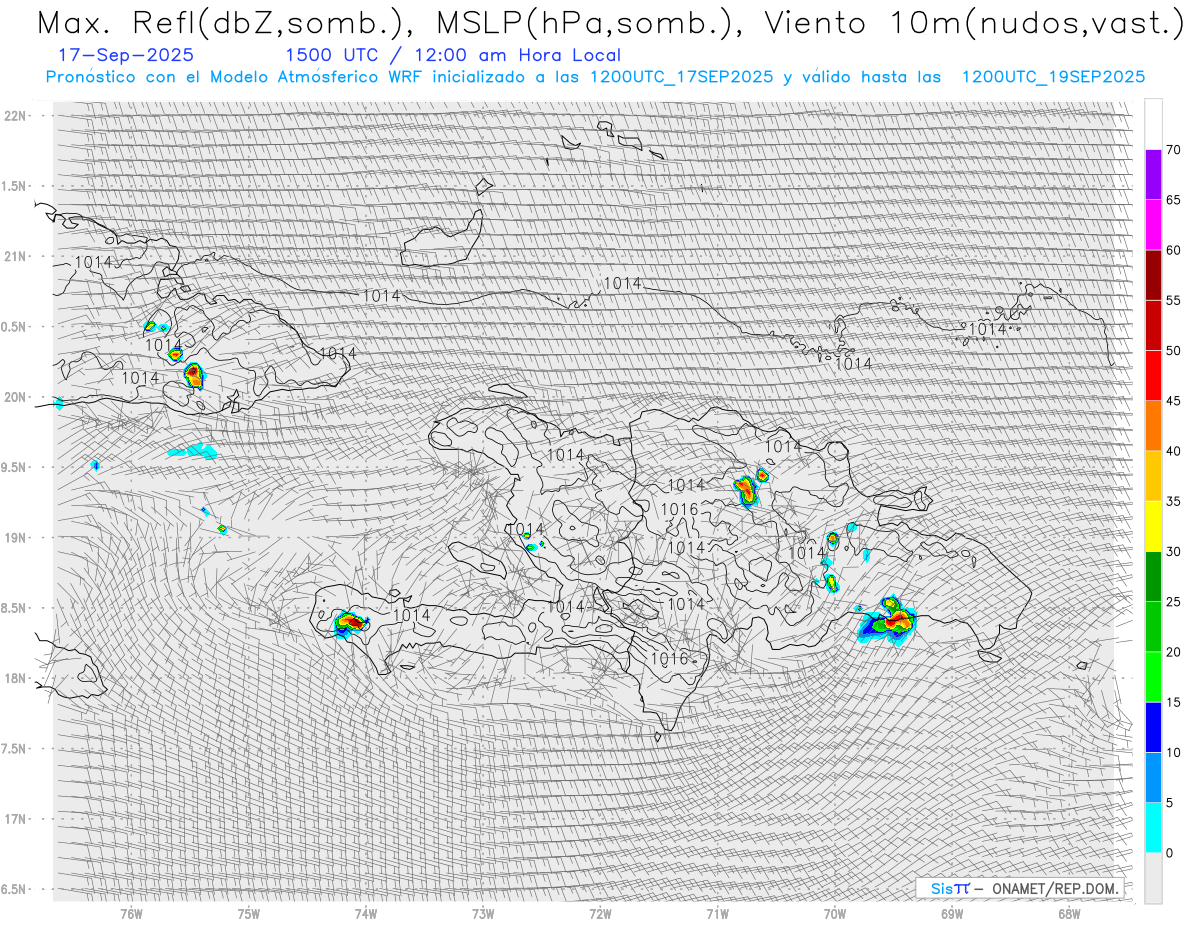Click the "55" colorbar label
The image size is (1200, 927).
click(1173, 300)
